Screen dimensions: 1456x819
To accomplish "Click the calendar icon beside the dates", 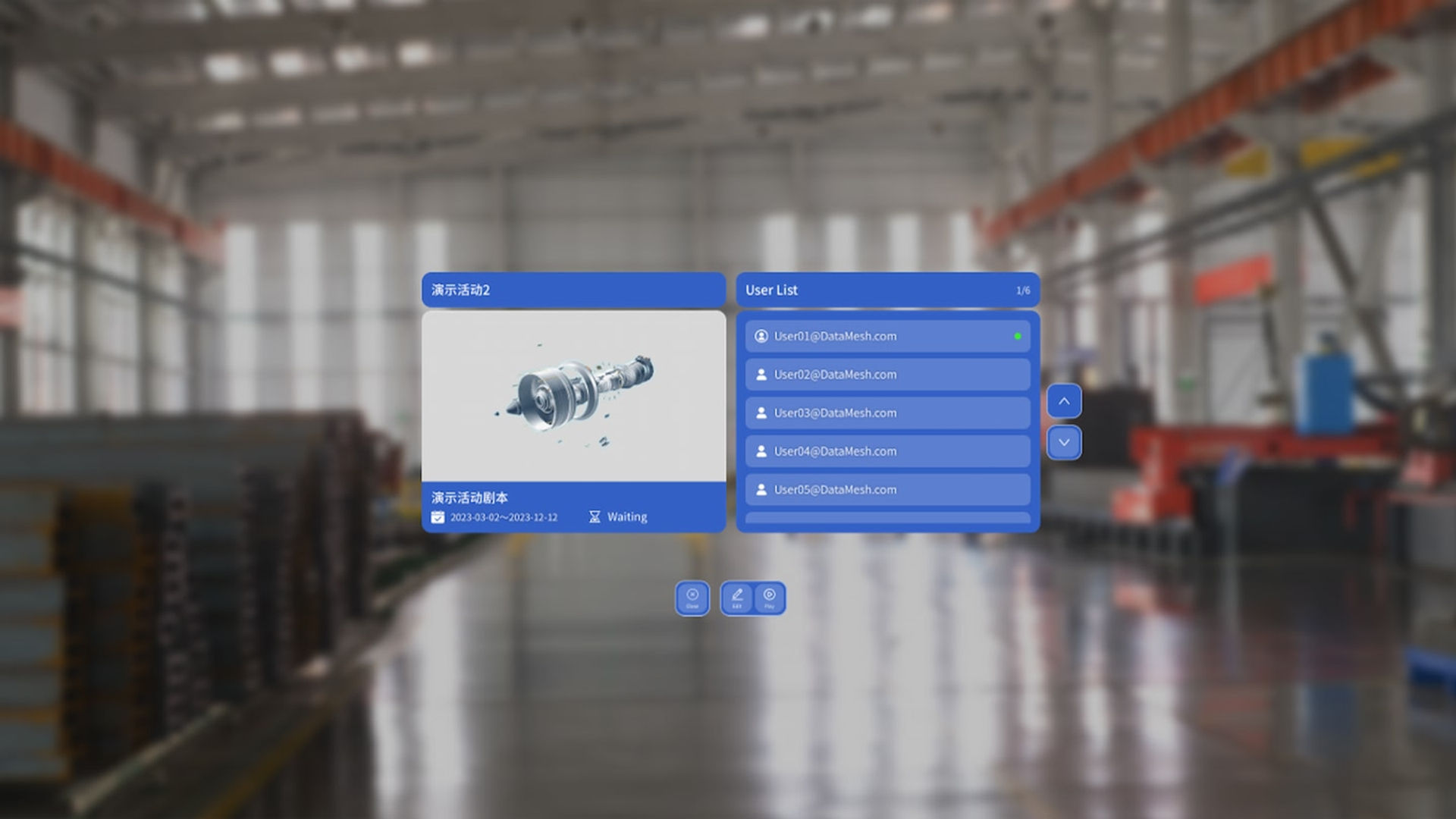I will tap(438, 517).
